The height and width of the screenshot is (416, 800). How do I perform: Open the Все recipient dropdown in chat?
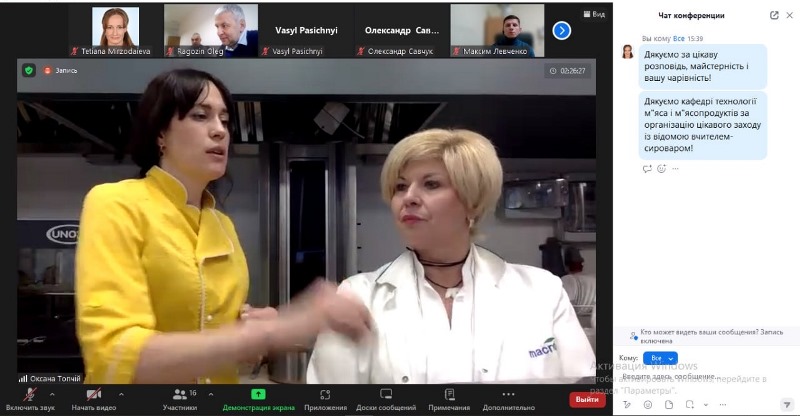point(658,358)
